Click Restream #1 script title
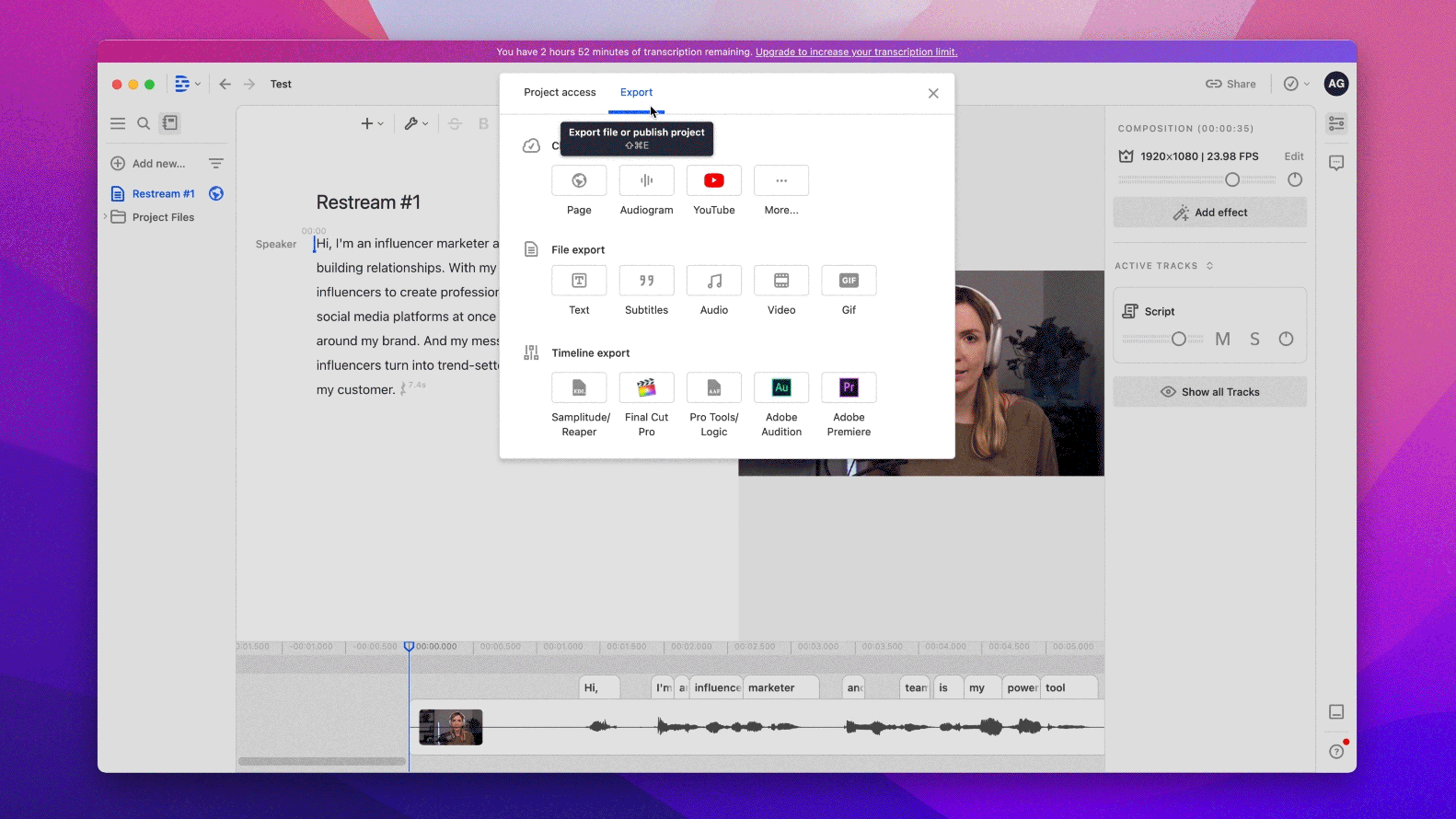This screenshot has width=1456, height=819. (368, 202)
